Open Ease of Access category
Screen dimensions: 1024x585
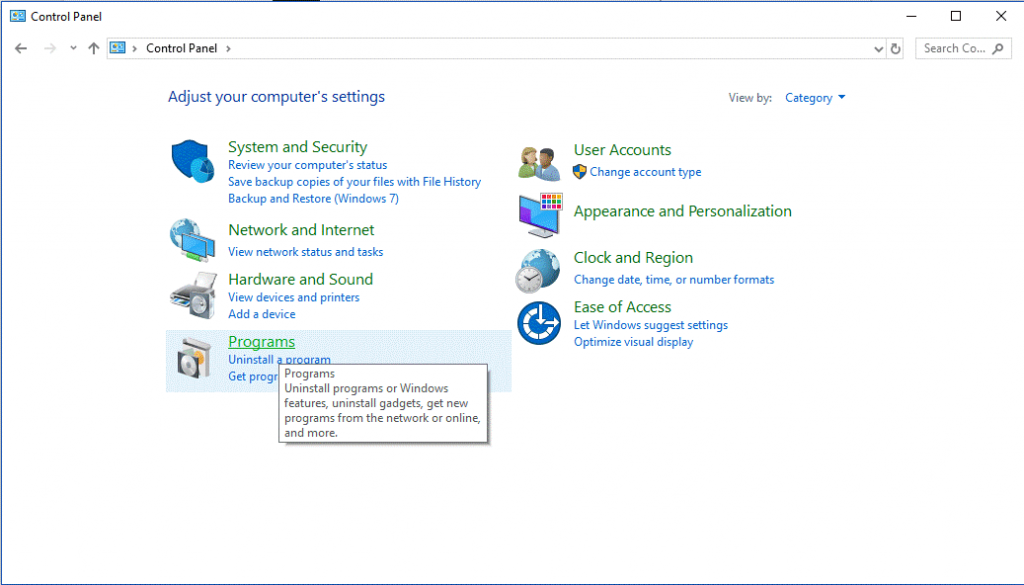[x=622, y=307]
